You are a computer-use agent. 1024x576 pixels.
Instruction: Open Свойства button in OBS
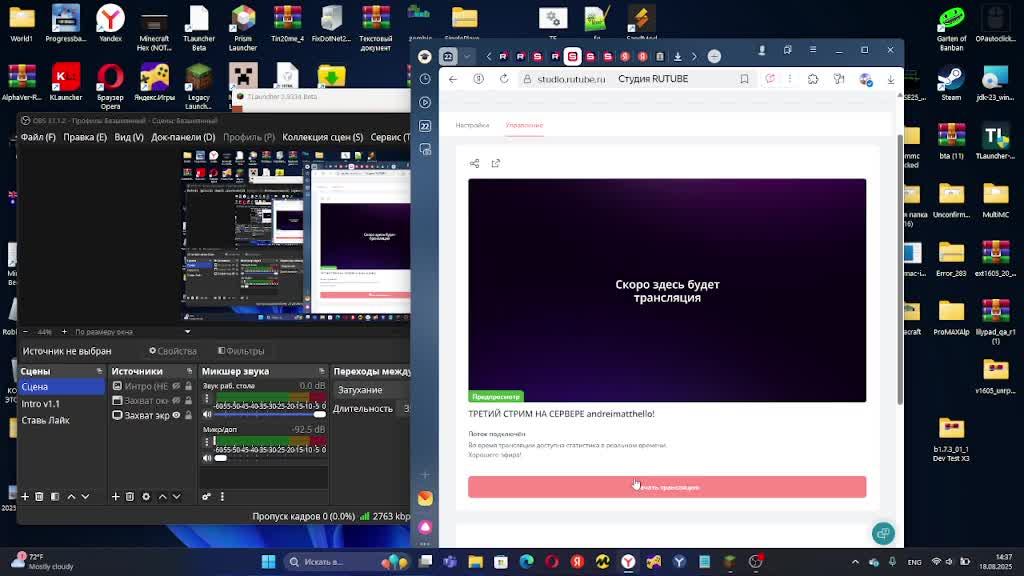[172, 351]
